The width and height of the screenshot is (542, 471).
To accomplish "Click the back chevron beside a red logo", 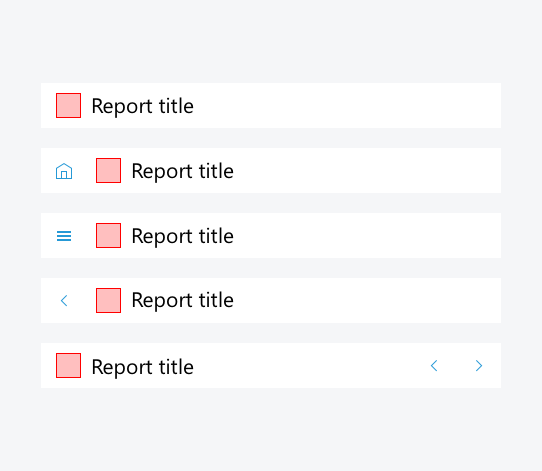I will [64, 300].
